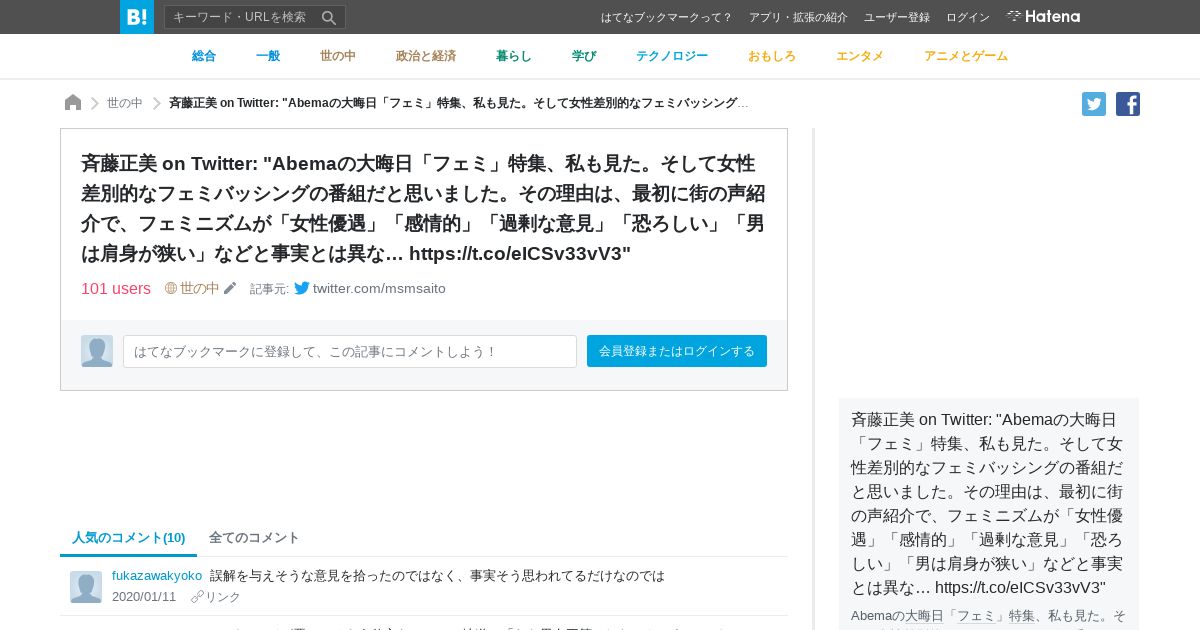Select 一般 category tab
The width and height of the screenshot is (1200, 630).
click(x=268, y=56)
